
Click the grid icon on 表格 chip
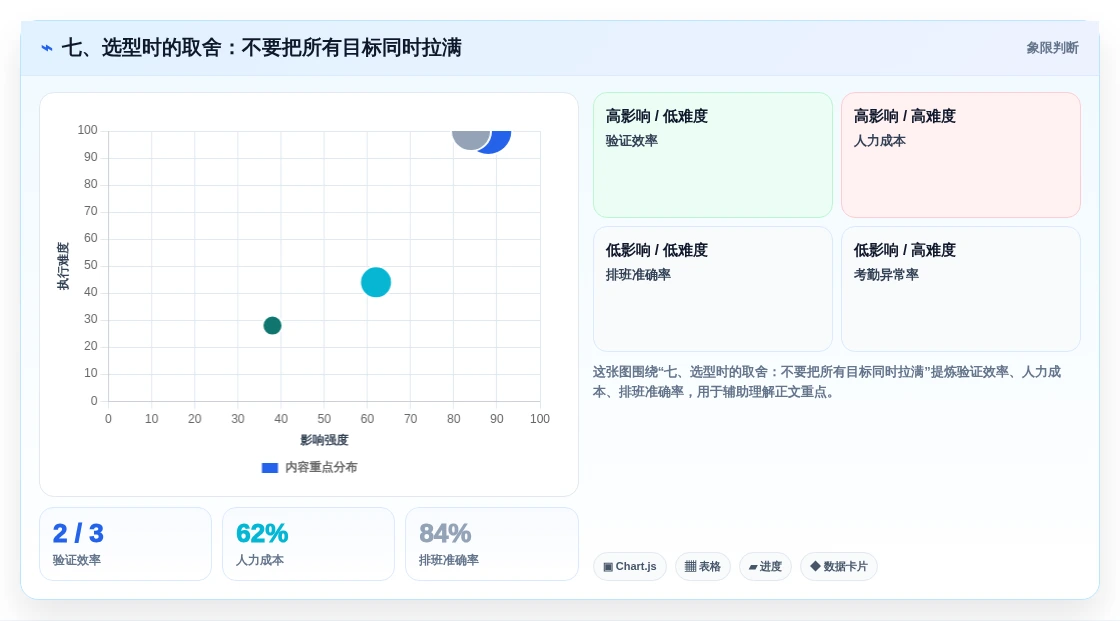[690, 567]
